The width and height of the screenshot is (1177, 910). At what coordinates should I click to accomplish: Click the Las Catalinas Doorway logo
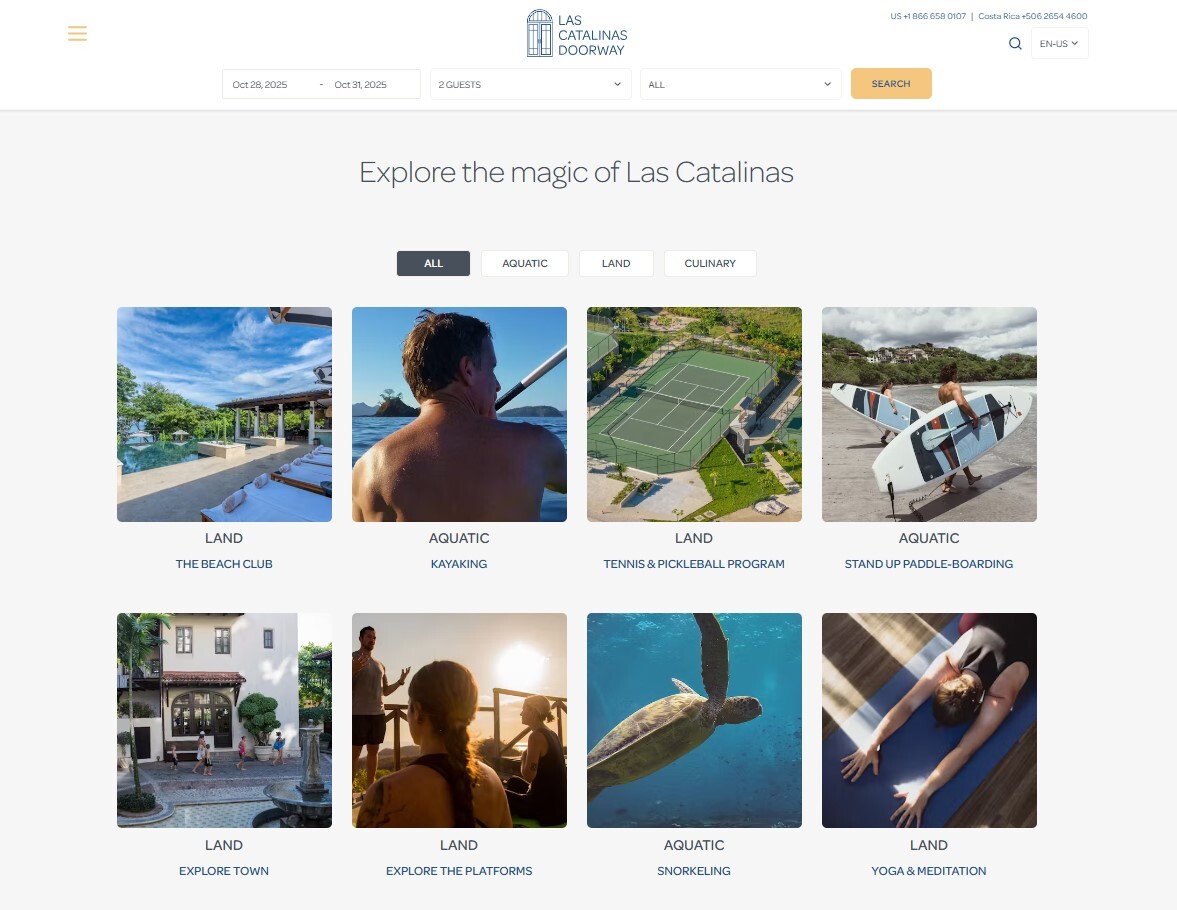click(576, 34)
